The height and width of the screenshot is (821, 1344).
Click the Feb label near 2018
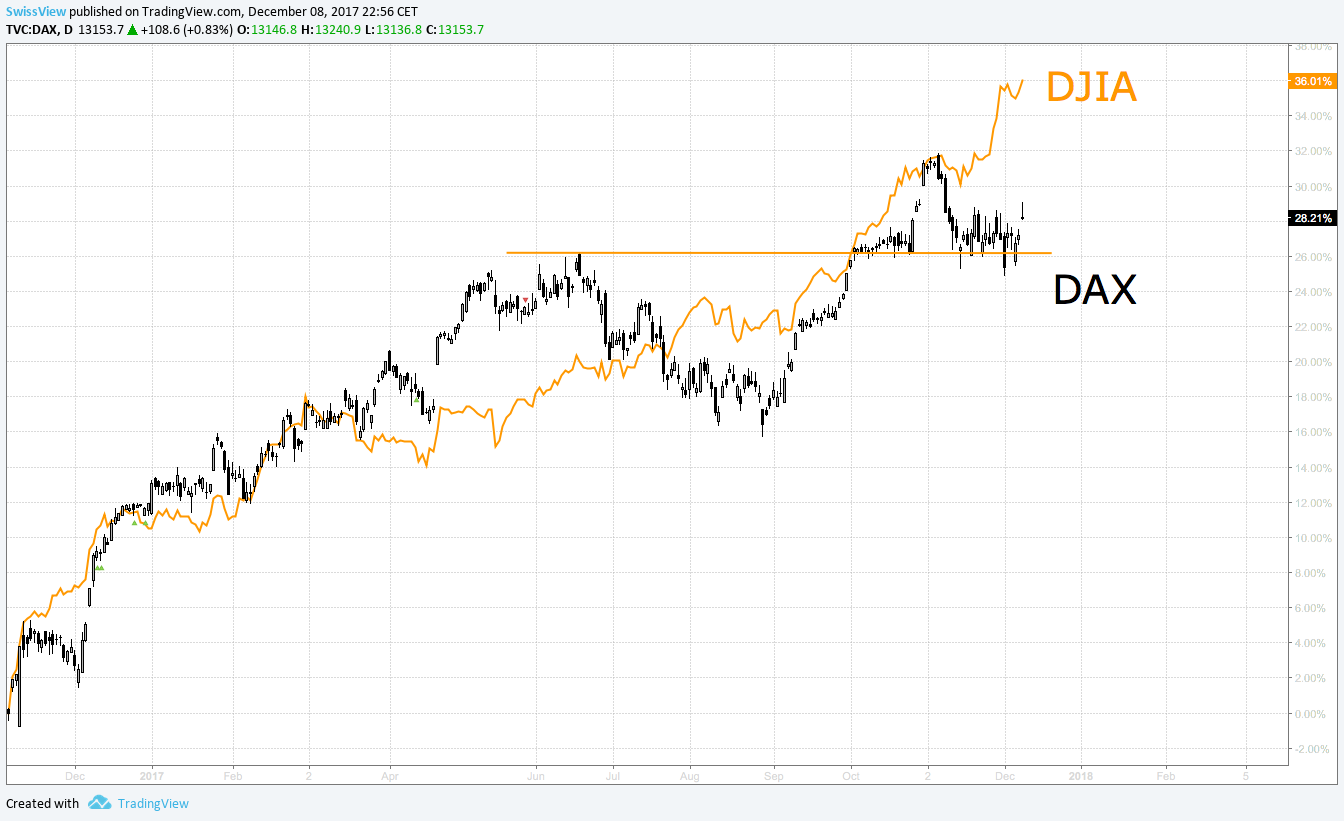[x=1166, y=775]
